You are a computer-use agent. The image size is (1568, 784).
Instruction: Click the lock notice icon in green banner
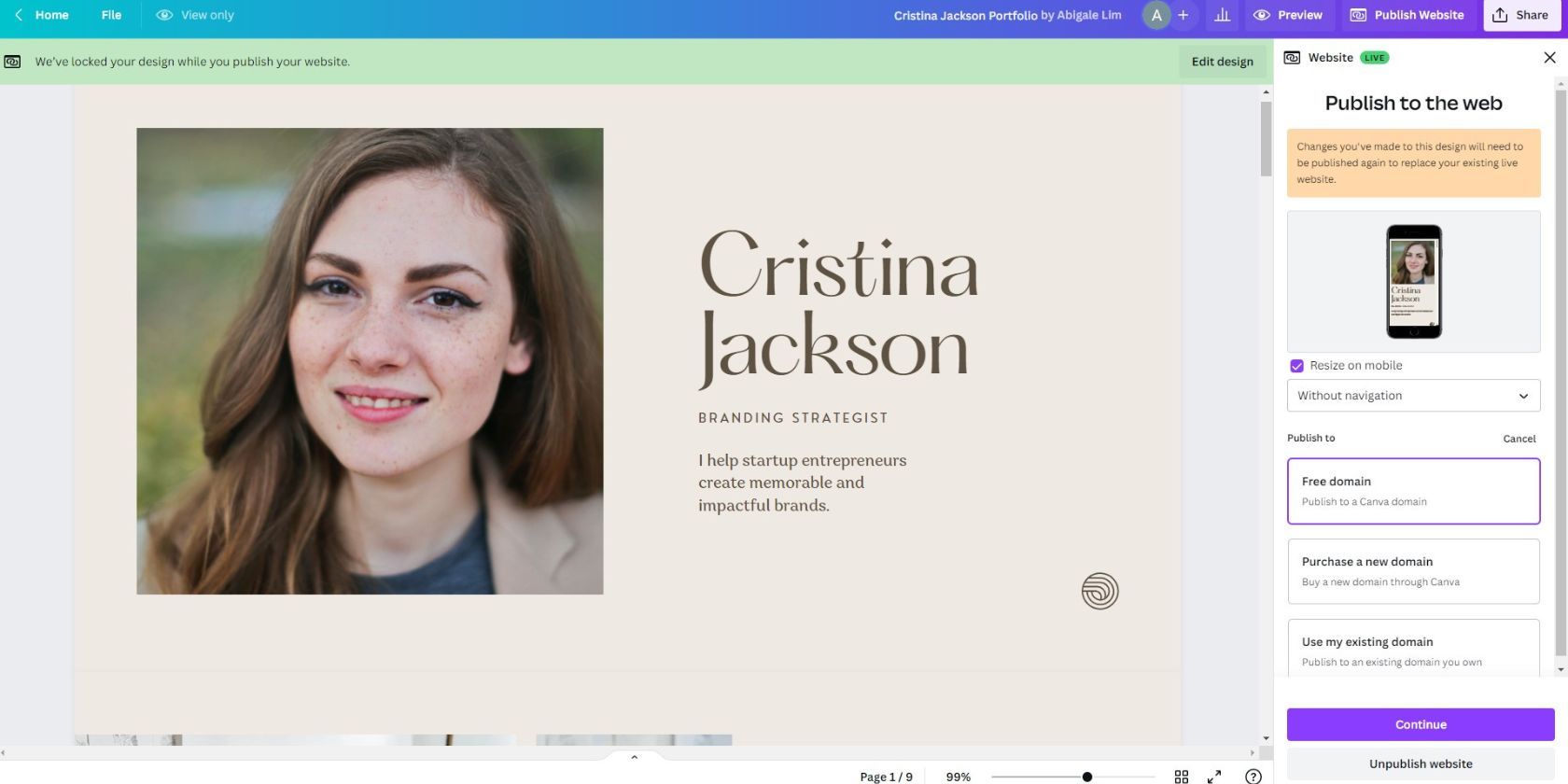(x=12, y=62)
